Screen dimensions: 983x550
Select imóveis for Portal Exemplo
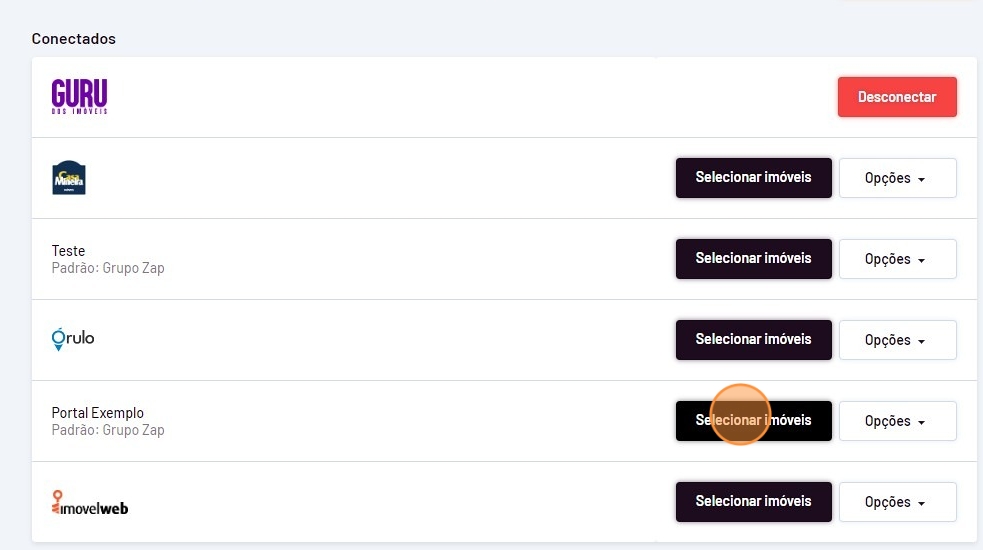pyautogui.click(x=753, y=421)
